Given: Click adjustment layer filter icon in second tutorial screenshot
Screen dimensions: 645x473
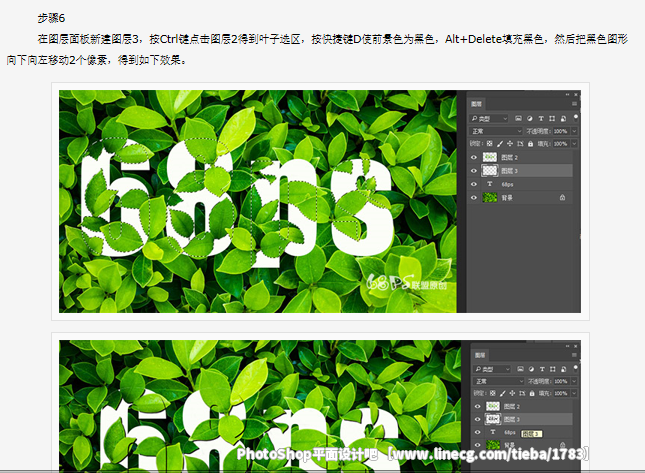Looking at the screenshot, I should (x=531, y=369).
